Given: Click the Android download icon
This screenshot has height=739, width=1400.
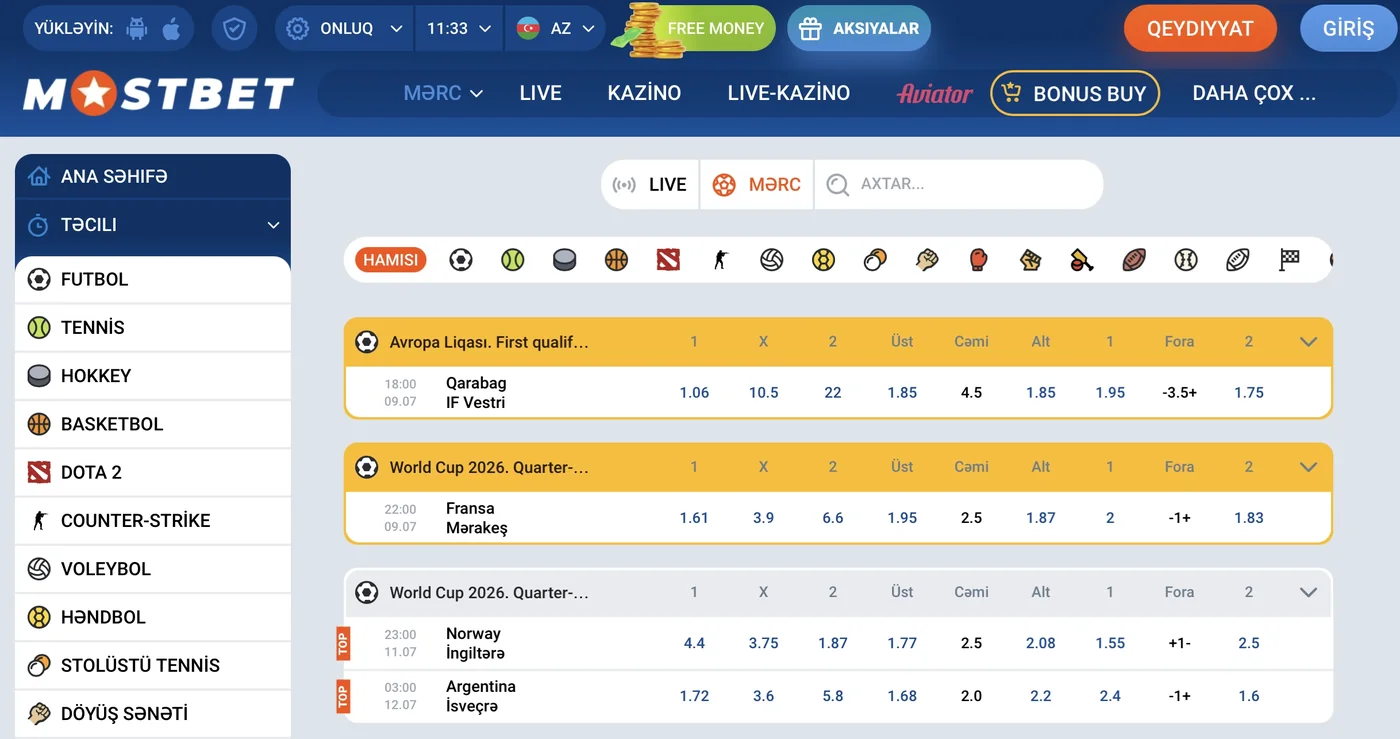Looking at the screenshot, I should pyautogui.click(x=137, y=28).
